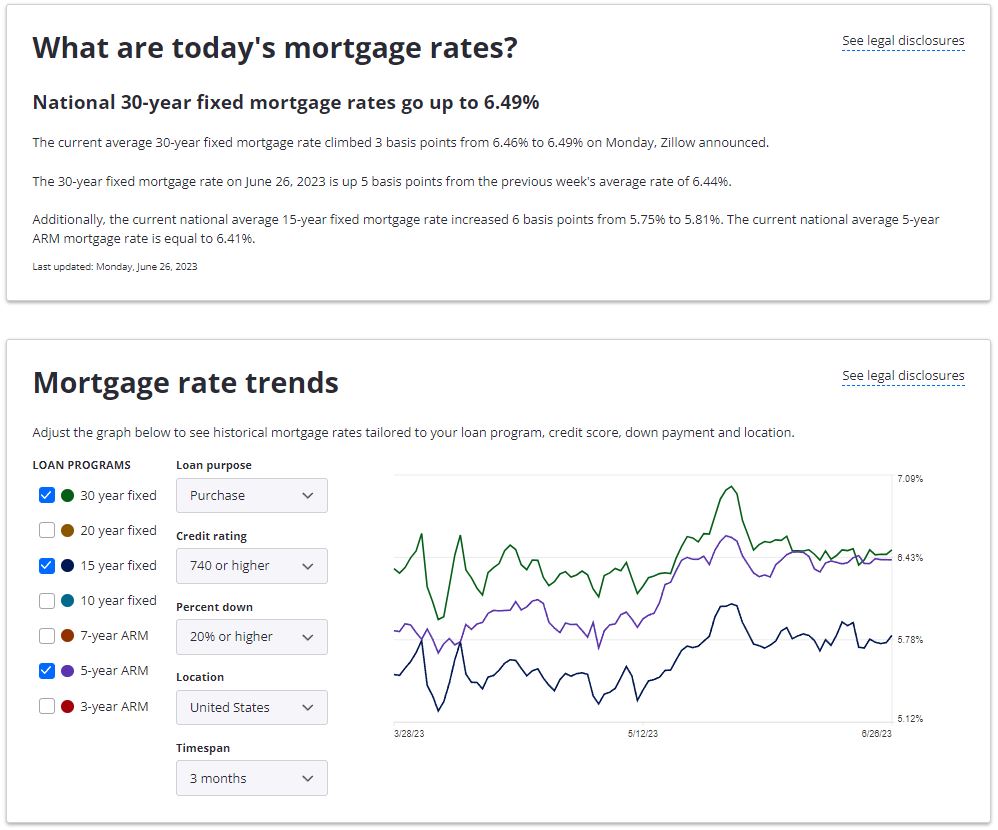Click legal disclosures link beside Mortgage rate trends
Viewport: 998px width, 830px height.
click(903, 376)
